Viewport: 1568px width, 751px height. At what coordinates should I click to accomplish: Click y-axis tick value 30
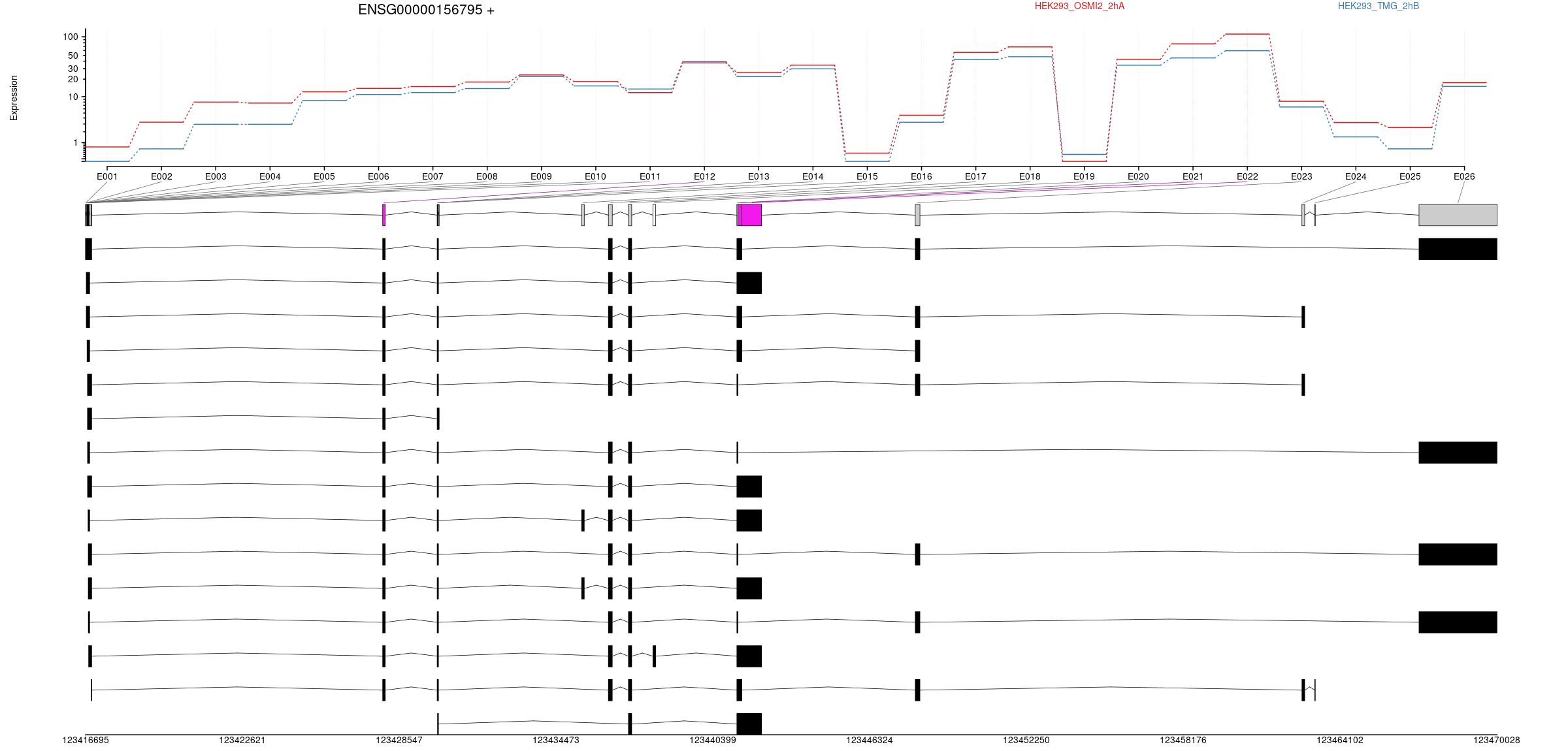73,69
